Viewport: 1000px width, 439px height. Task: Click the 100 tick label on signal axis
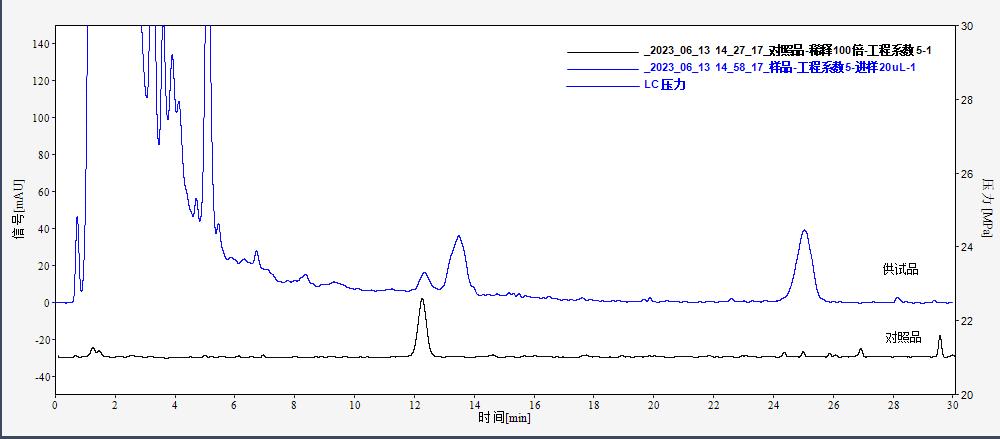(x=39, y=118)
